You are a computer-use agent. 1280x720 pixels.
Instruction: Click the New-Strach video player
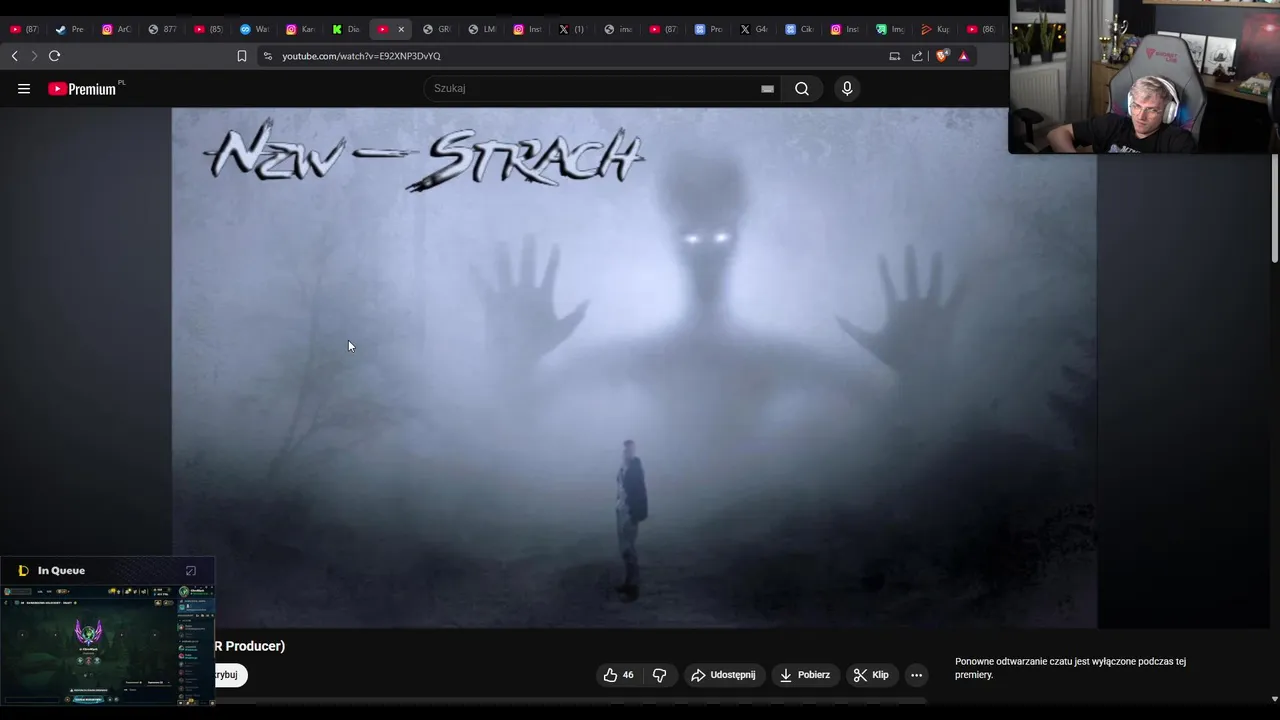pyautogui.click(x=634, y=368)
